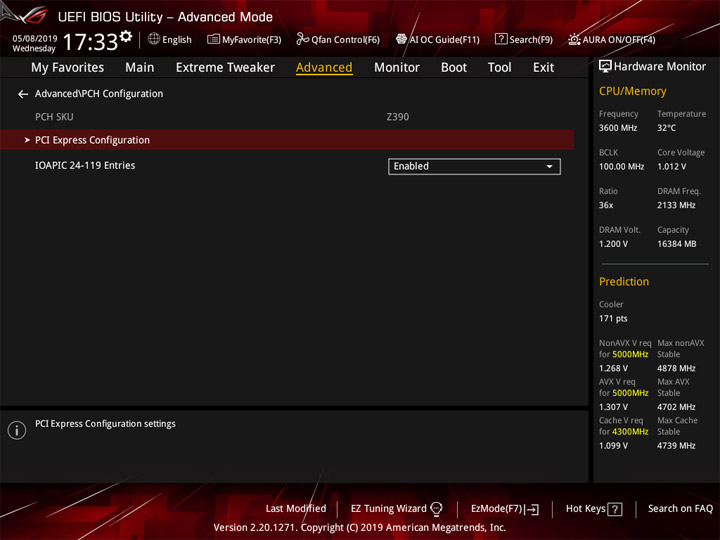Screen dimensions: 720x540
Task: Switch to the Main tab
Action: [x=140, y=68]
